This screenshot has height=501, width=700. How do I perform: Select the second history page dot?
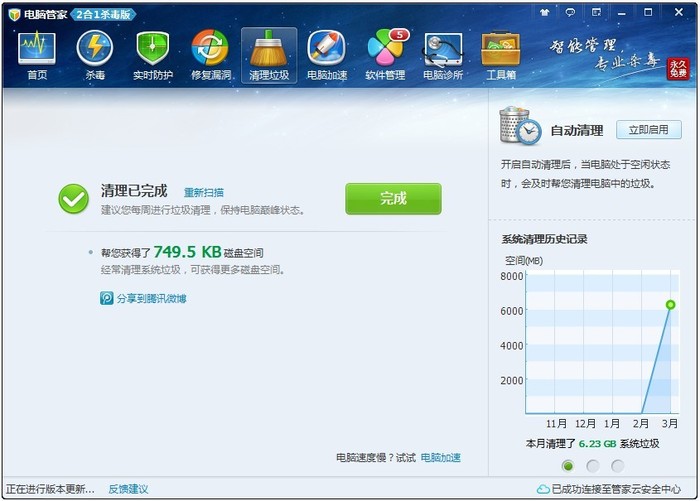click(593, 466)
